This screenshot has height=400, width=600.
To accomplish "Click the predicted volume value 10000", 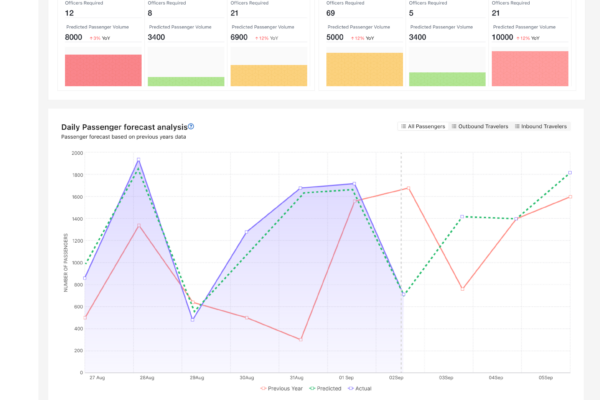I will [x=502, y=38].
